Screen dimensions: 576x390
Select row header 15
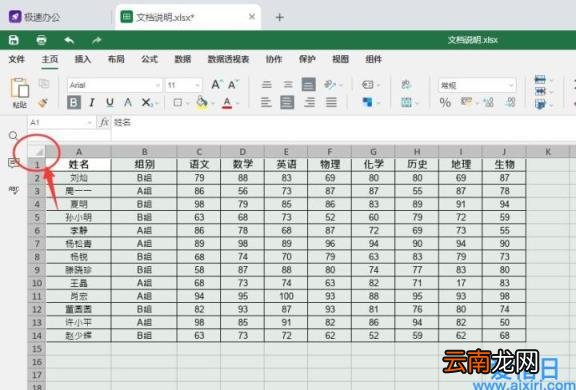coord(37,349)
